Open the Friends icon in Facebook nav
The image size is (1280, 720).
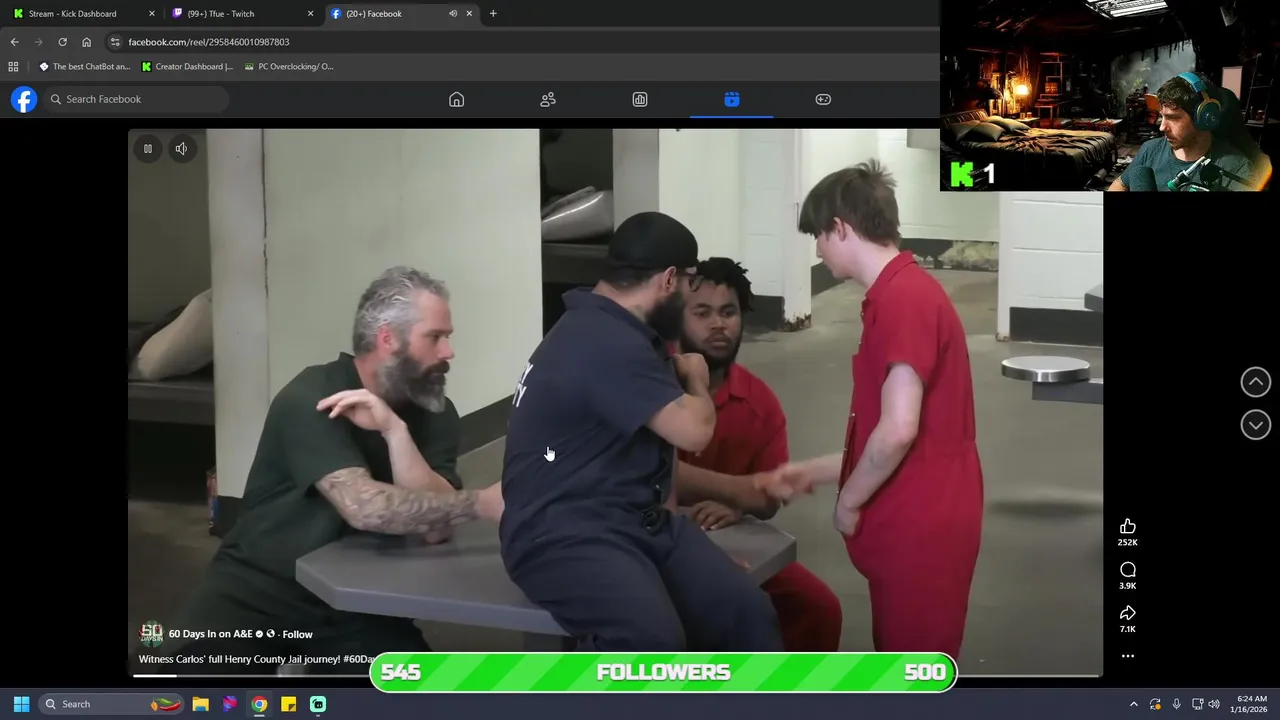pyautogui.click(x=548, y=99)
